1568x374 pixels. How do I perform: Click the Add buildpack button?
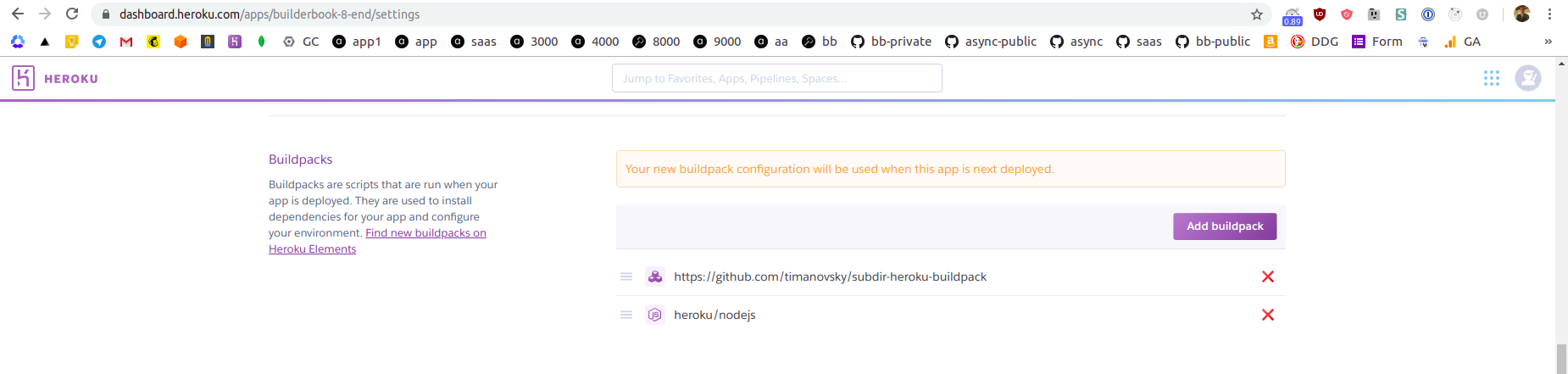(x=1225, y=226)
